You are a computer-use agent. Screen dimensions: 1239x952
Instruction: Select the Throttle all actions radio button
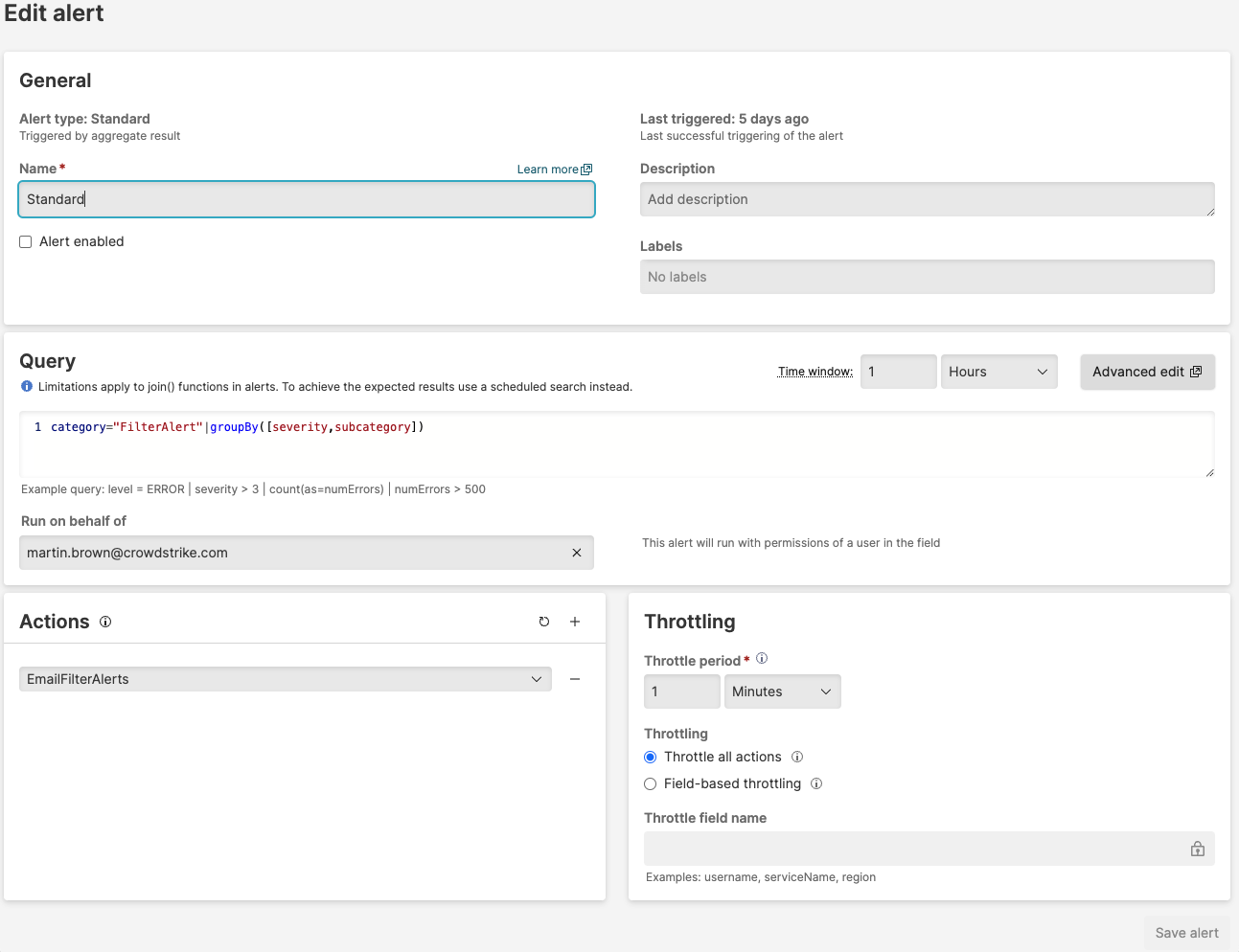click(x=651, y=757)
